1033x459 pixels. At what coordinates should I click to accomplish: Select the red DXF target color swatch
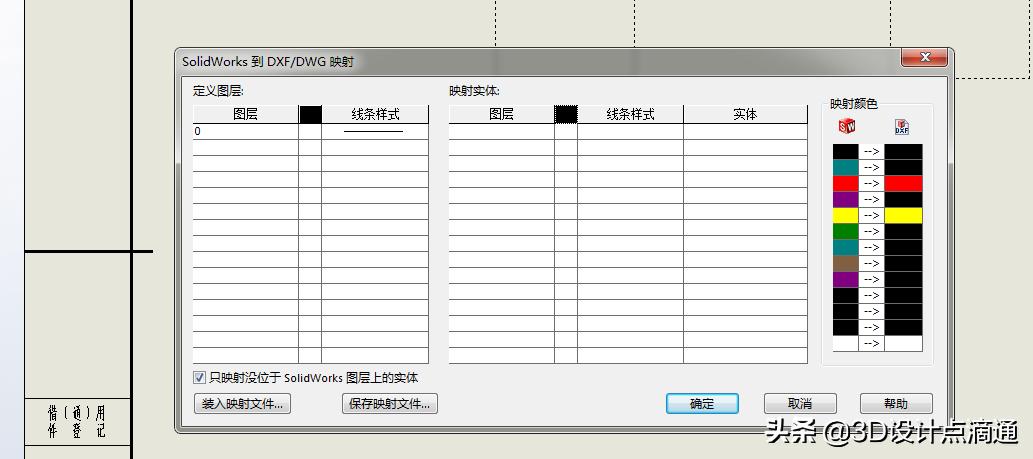903,184
